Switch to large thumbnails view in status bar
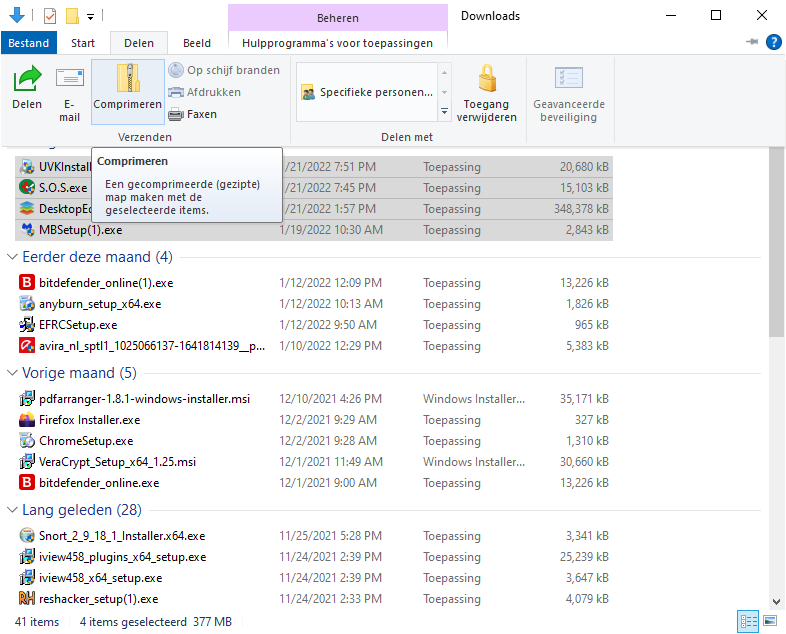The image size is (786, 634). [x=769, y=622]
